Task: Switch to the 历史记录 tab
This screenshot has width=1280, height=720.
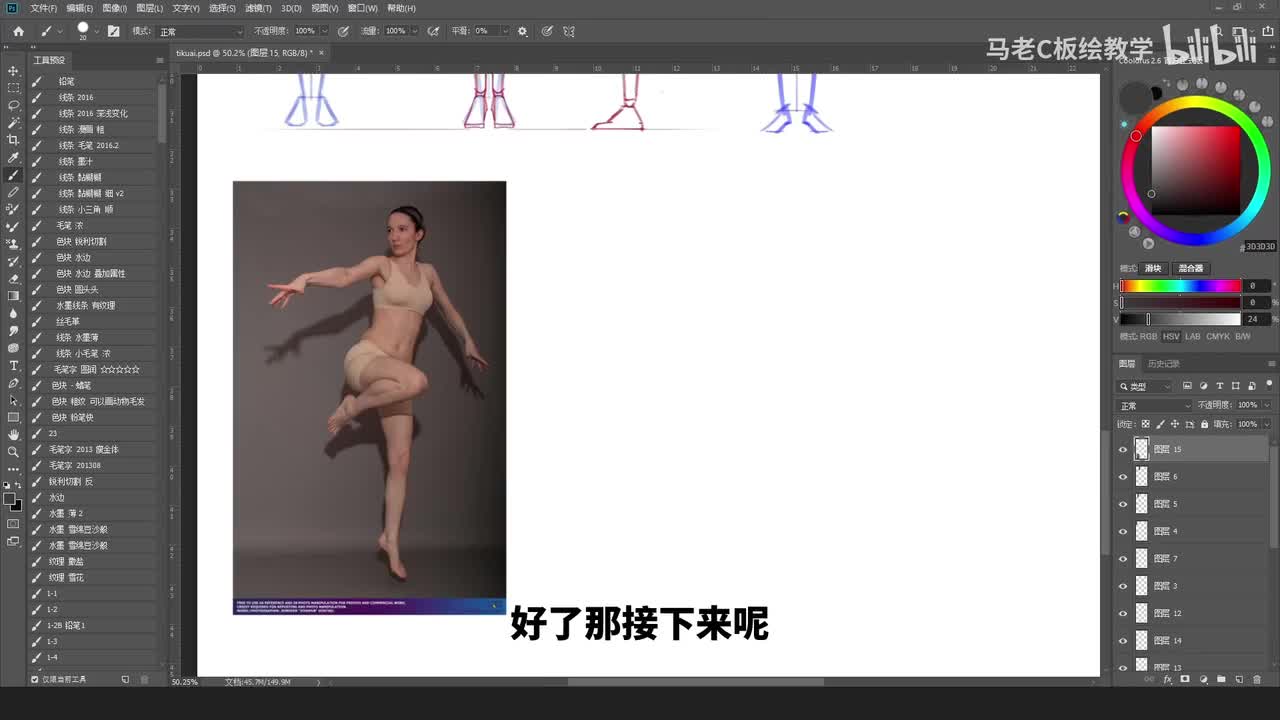Action: [1163, 364]
